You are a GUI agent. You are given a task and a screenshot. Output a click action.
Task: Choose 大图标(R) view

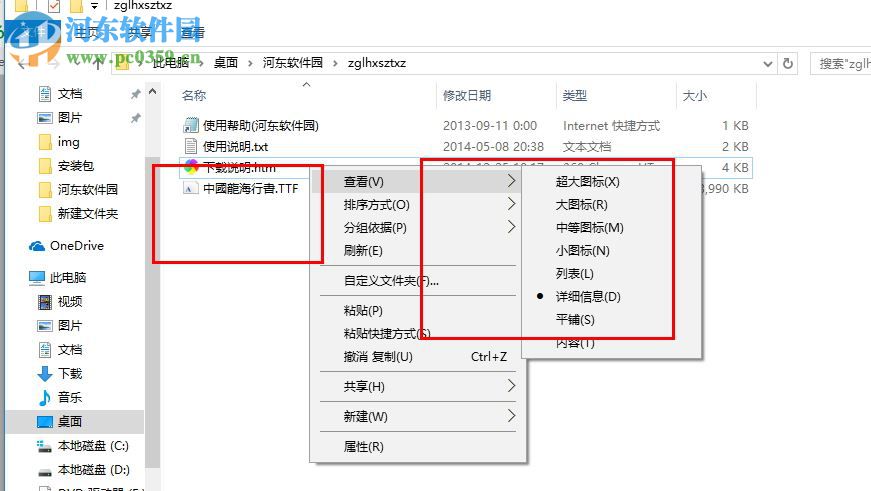(582, 204)
